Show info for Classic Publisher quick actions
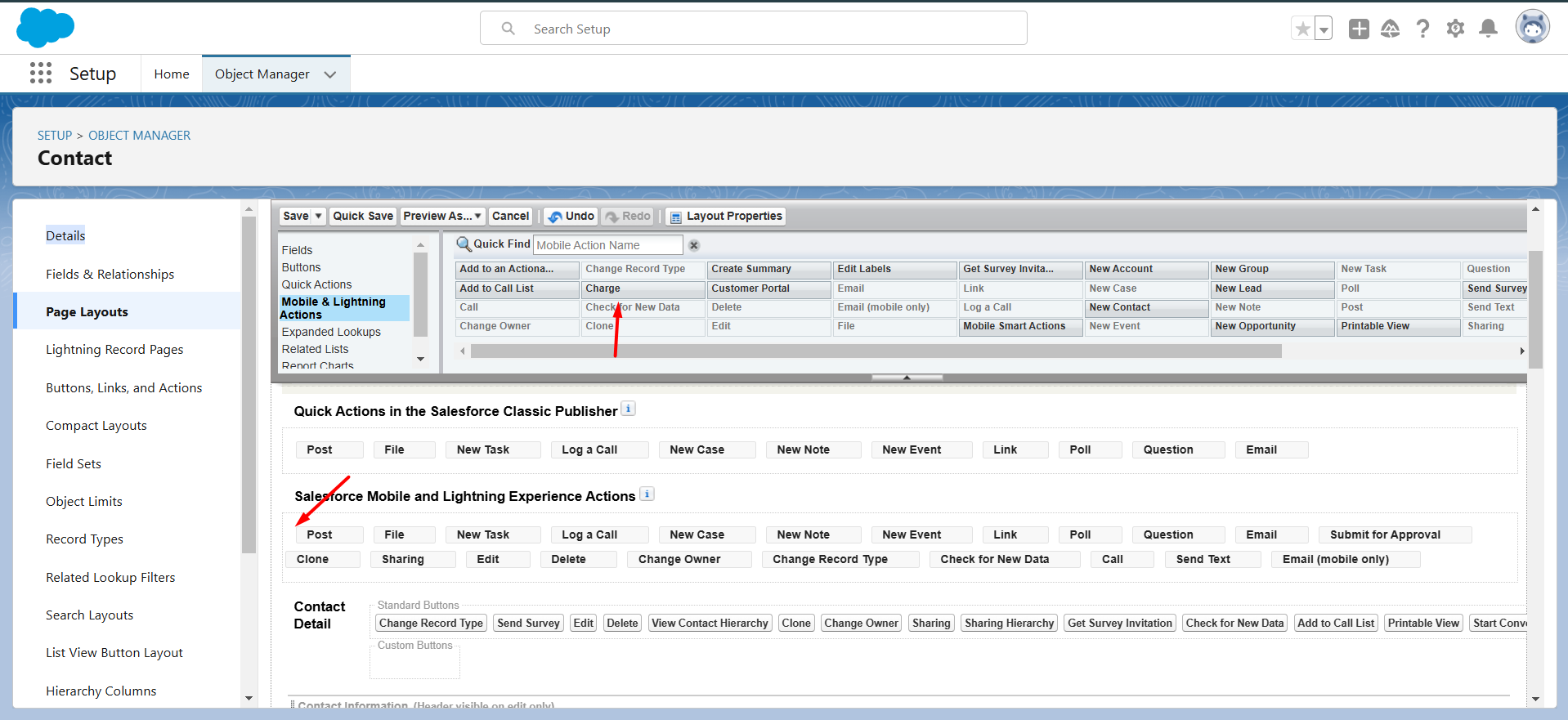Screen dimensions: 1568x720 (x=628, y=409)
